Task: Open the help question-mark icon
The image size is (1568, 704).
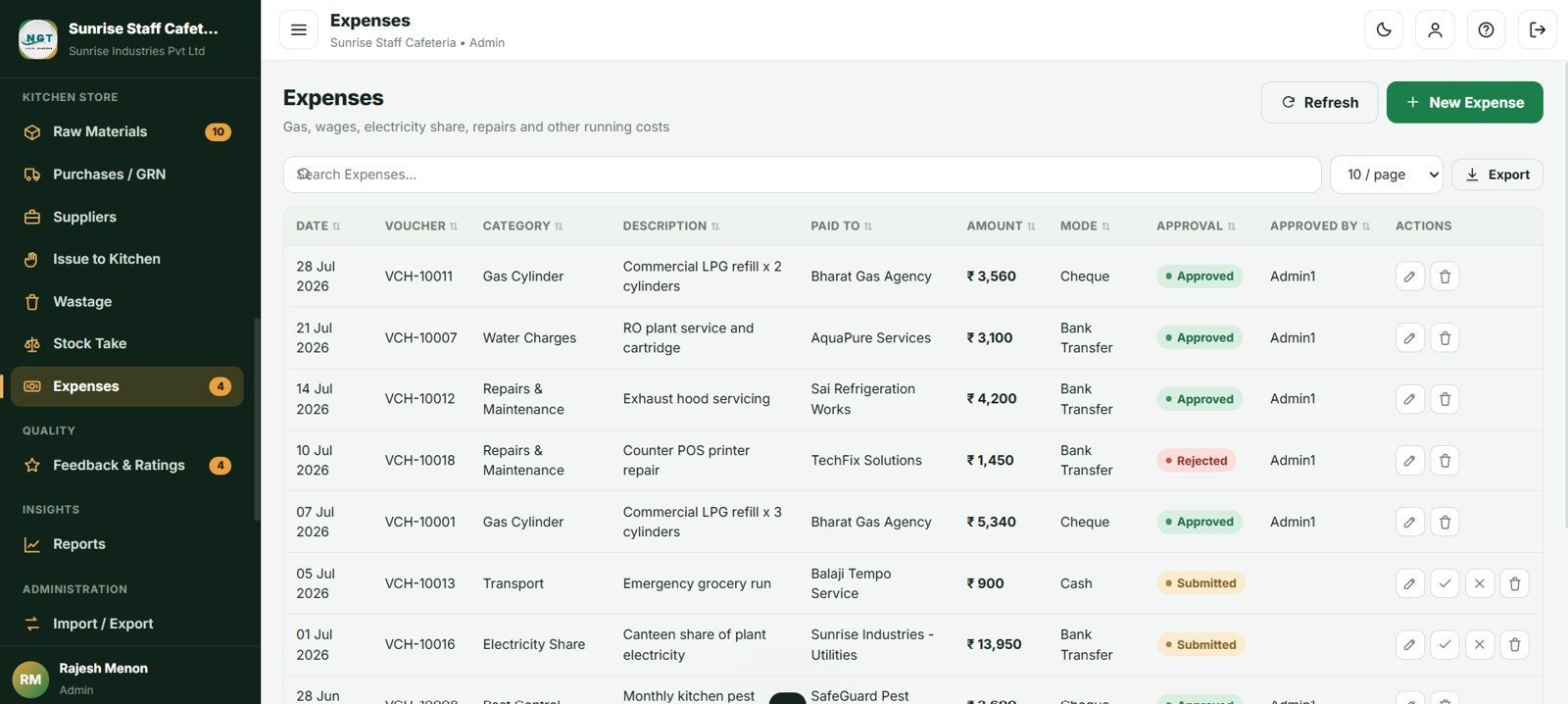Action: [x=1486, y=29]
